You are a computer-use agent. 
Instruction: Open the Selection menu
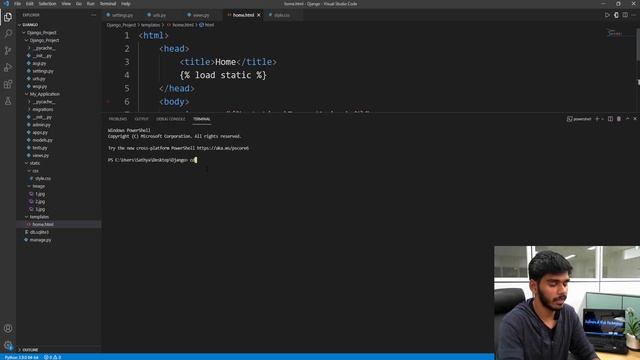tap(47, 4)
